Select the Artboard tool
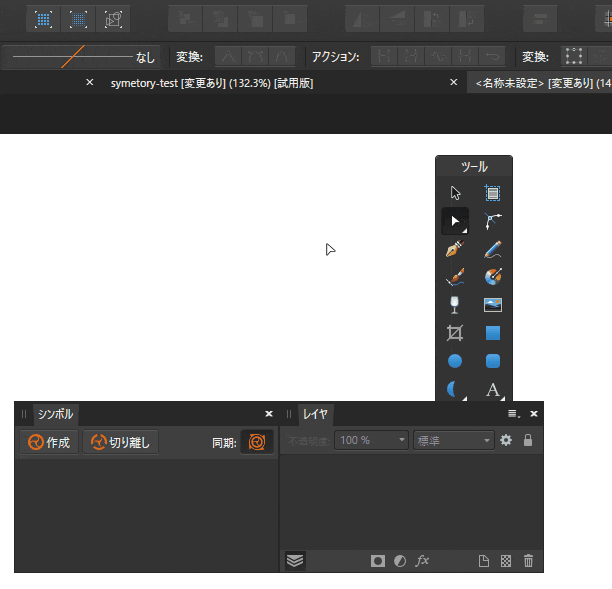The image size is (612, 589). point(493,193)
